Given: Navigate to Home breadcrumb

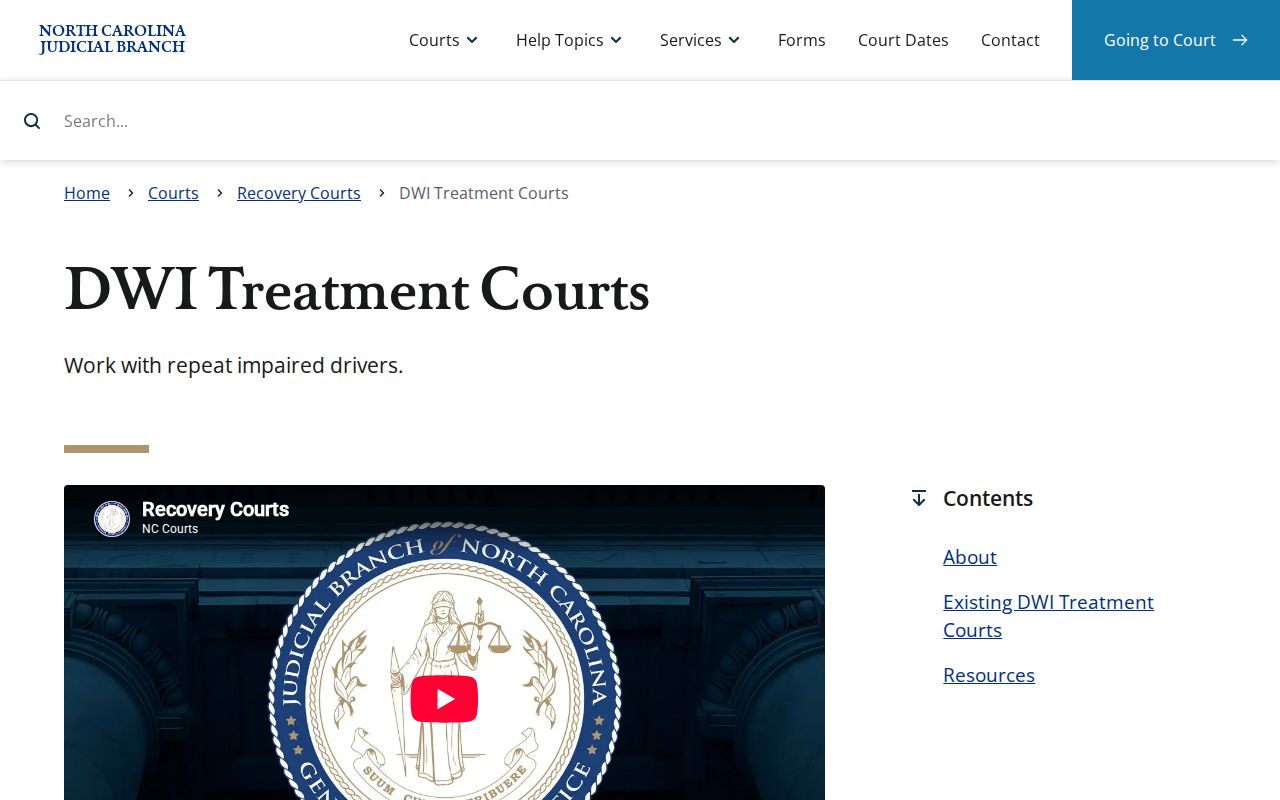Looking at the screenshot, I should pyautogui.click(x=87, y=193).
